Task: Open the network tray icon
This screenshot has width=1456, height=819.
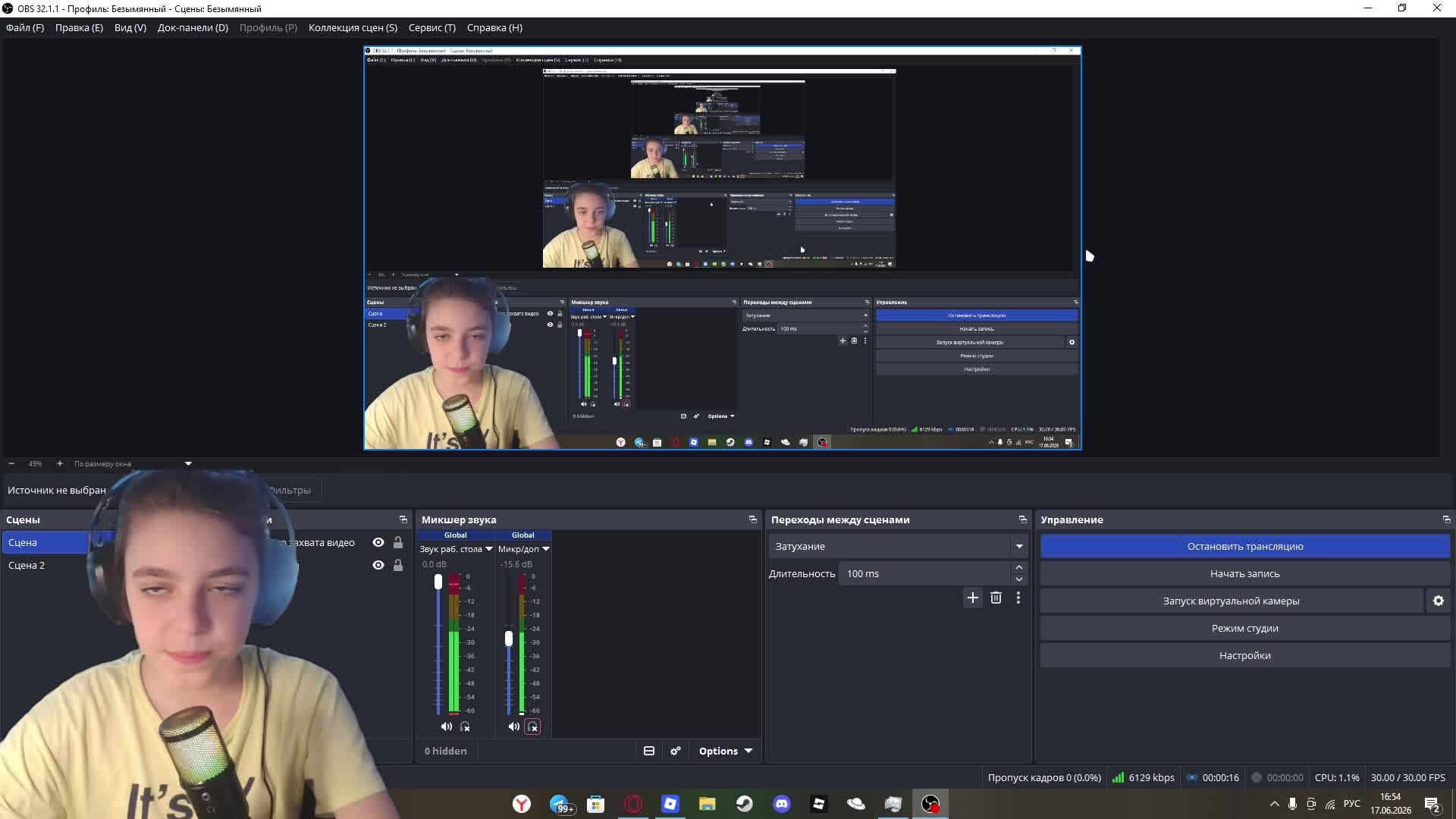Action: click(x=1330, y=804)
